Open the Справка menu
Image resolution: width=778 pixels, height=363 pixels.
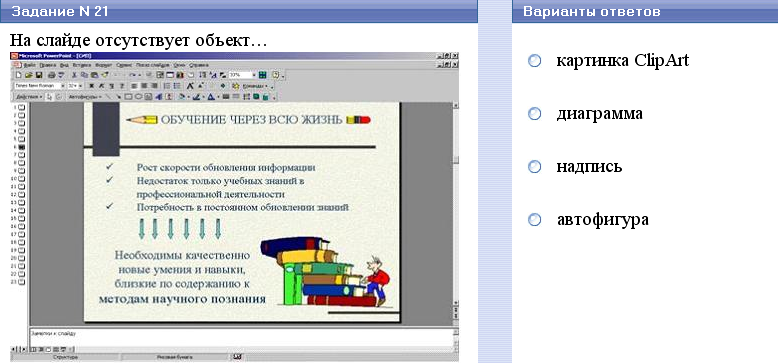click(198, 65)
